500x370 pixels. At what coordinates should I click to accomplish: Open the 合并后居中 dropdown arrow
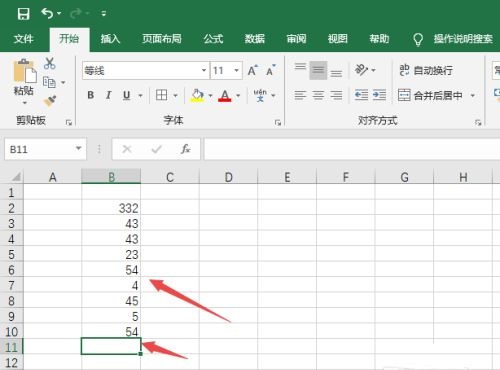point(472,96)
